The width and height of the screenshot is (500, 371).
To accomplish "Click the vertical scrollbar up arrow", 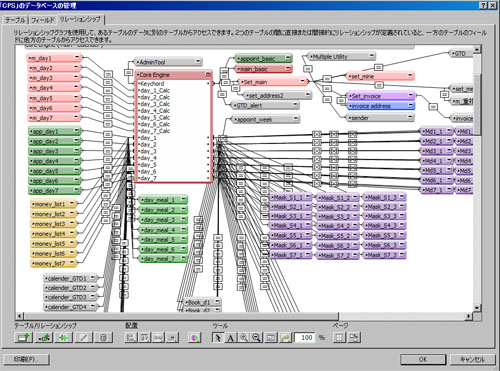I will pyautogui.click(x=477, y=50).
